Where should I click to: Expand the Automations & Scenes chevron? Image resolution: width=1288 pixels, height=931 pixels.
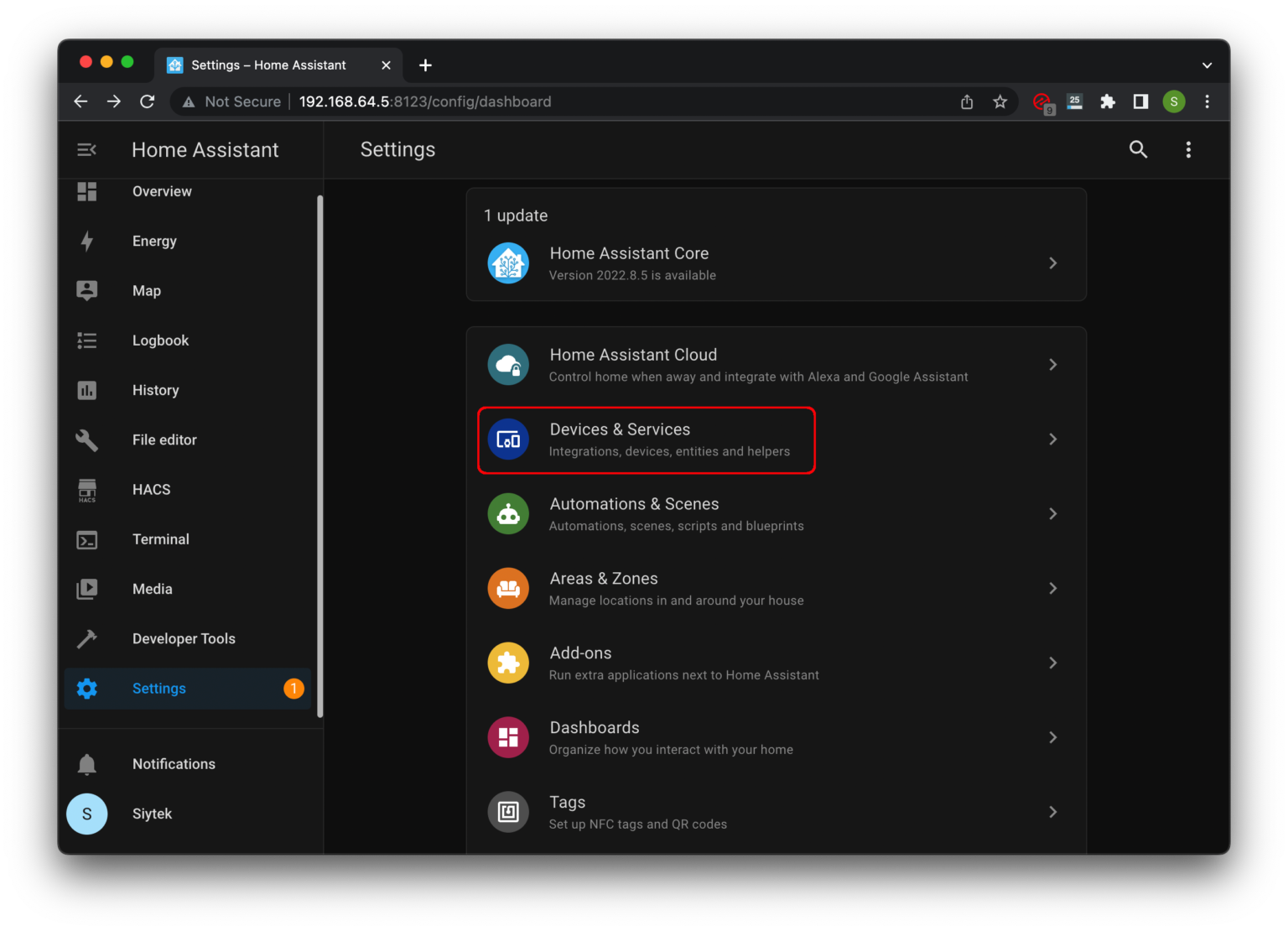tap(1052, 513)
